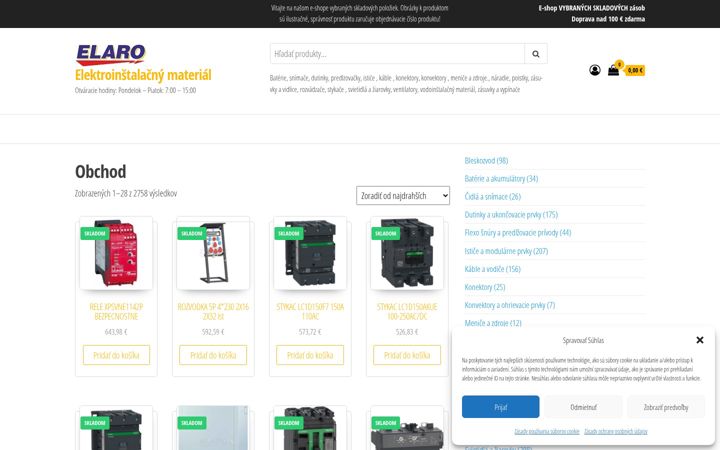Open the personal data protection link
The width and height of the screenshot is (720, 450).
[x=616, y=431]
